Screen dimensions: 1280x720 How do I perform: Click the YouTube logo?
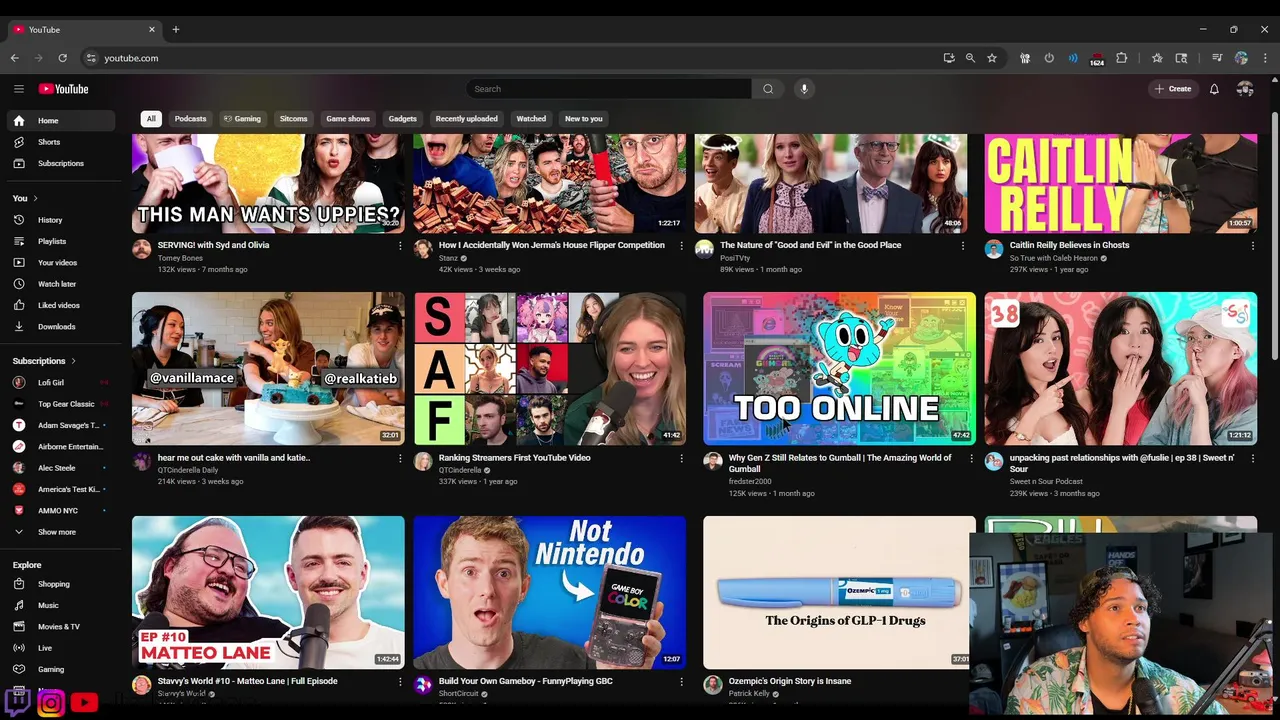(x=64, y=89)
